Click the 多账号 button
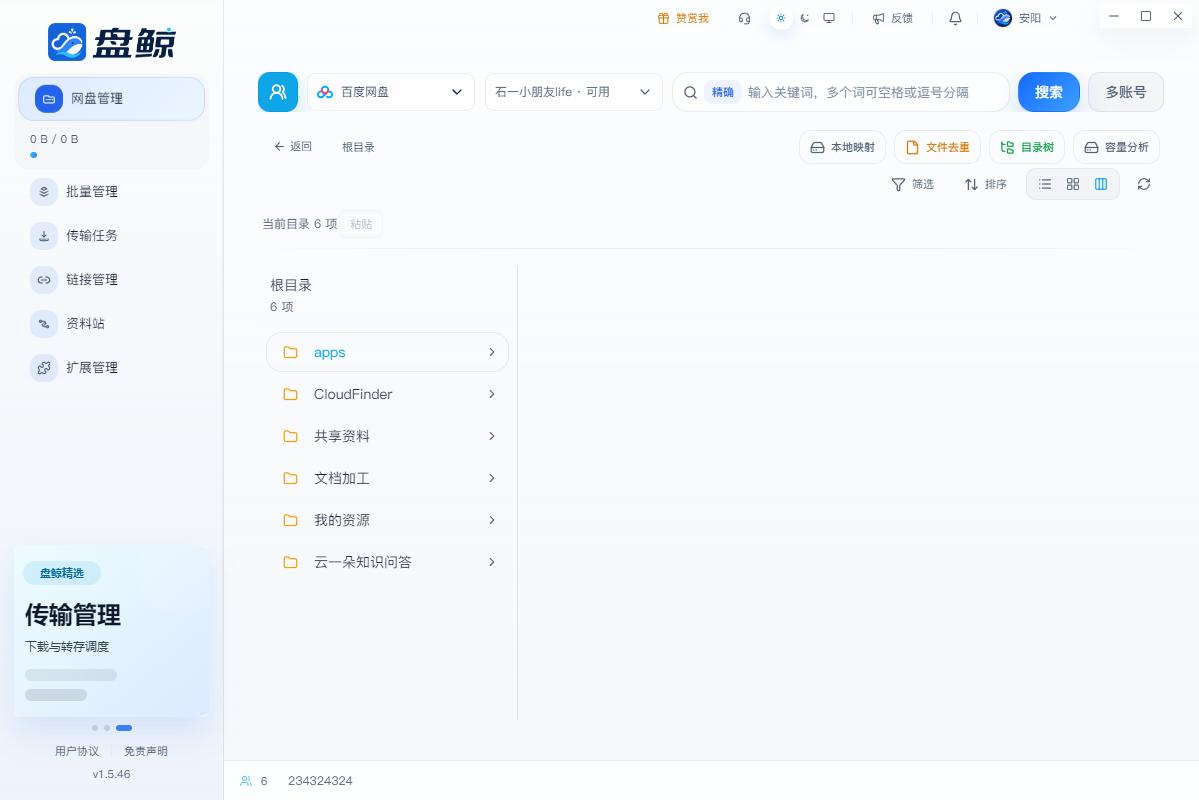The width and height of the screenshot is (1199, 800). pyautogui.click(x=1126, y=92)
